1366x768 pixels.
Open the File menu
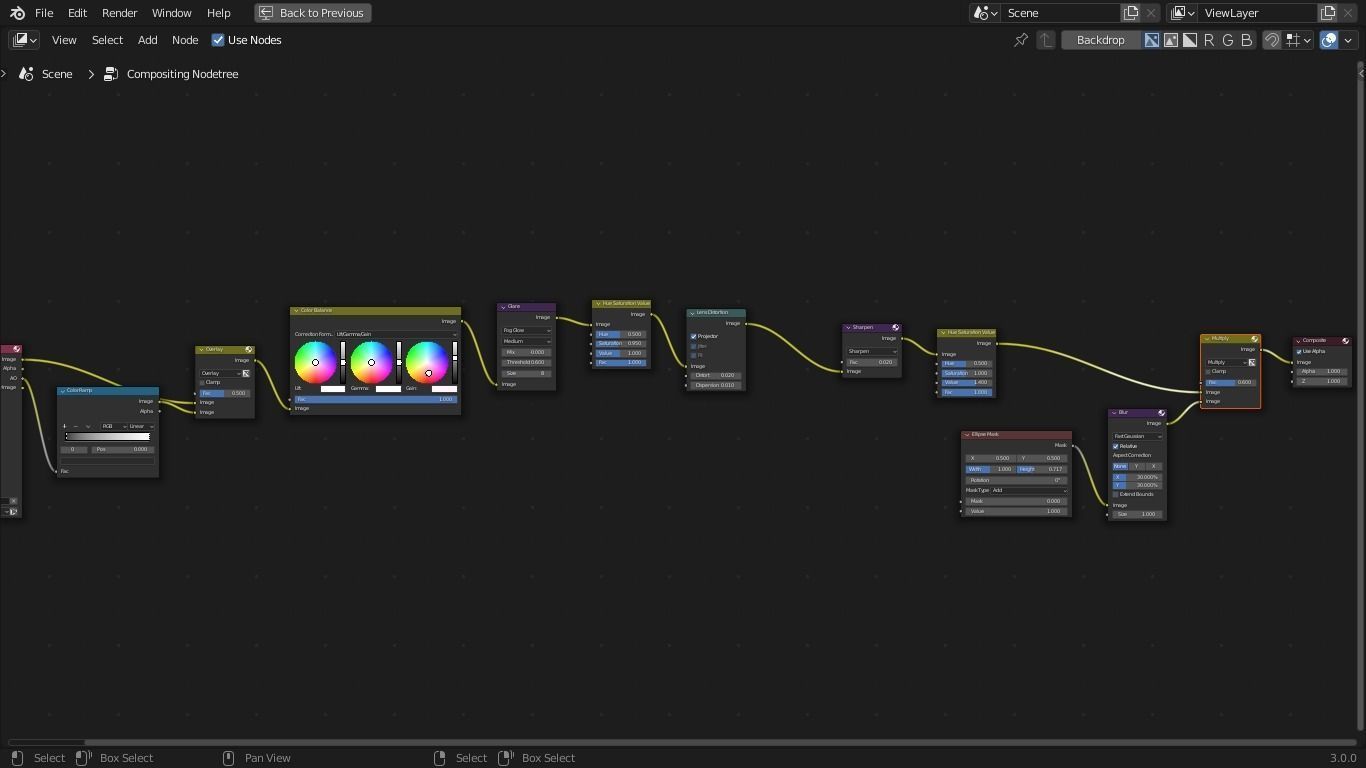[44, 13]
